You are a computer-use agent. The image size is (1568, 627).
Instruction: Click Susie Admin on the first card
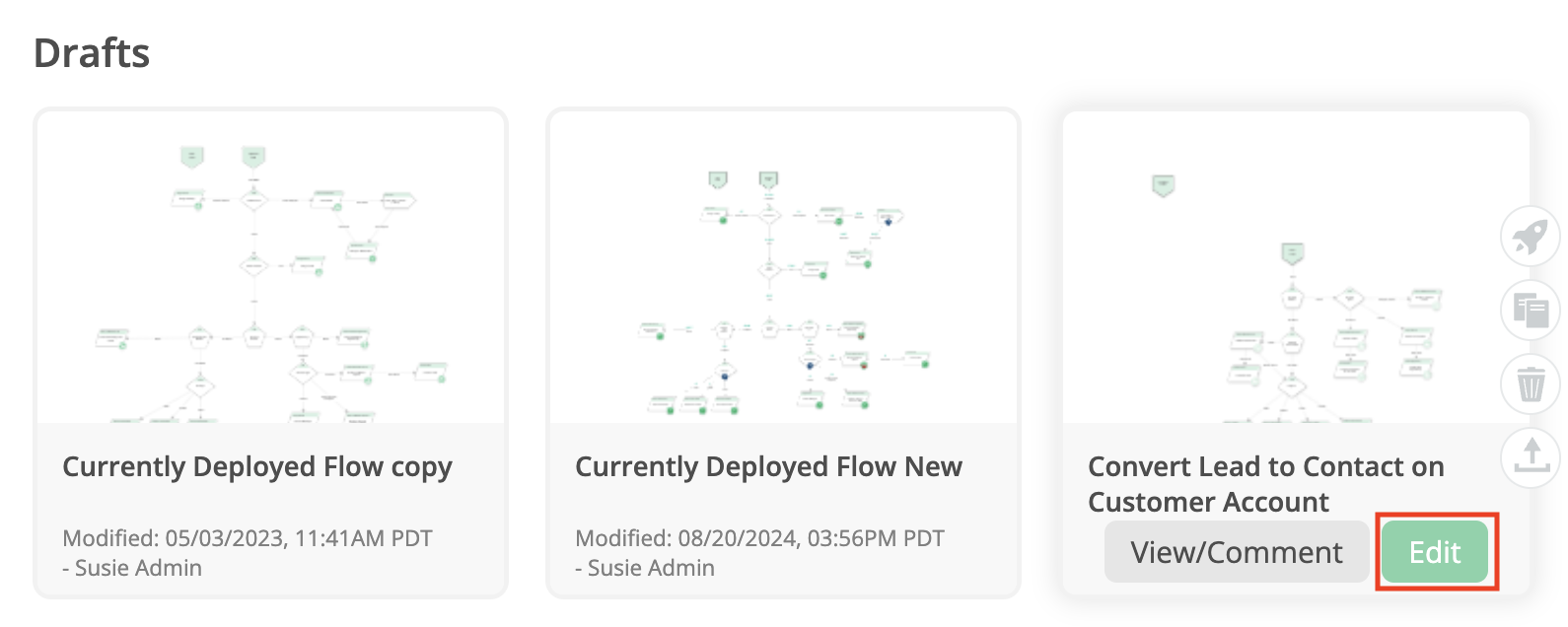click(x=138, y=569)
